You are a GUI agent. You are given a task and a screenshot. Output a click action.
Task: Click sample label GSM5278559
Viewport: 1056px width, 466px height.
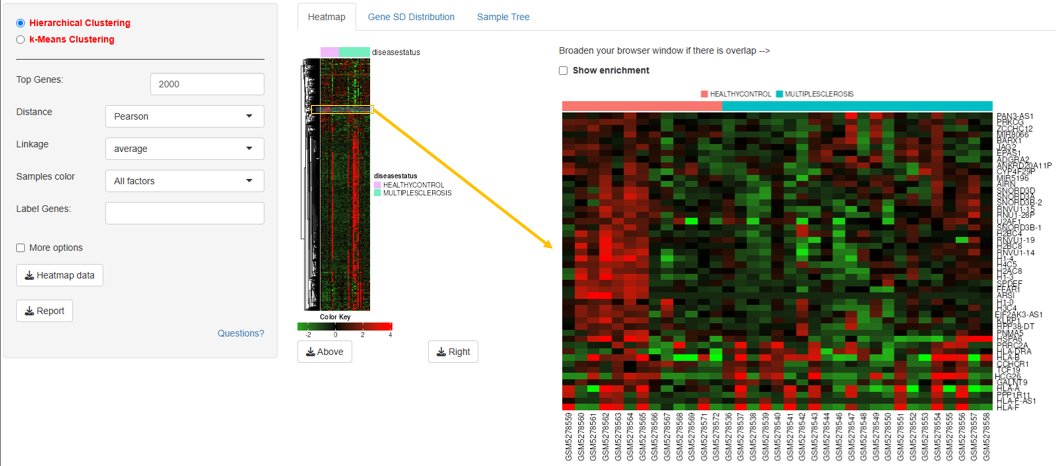click(568, 437)
